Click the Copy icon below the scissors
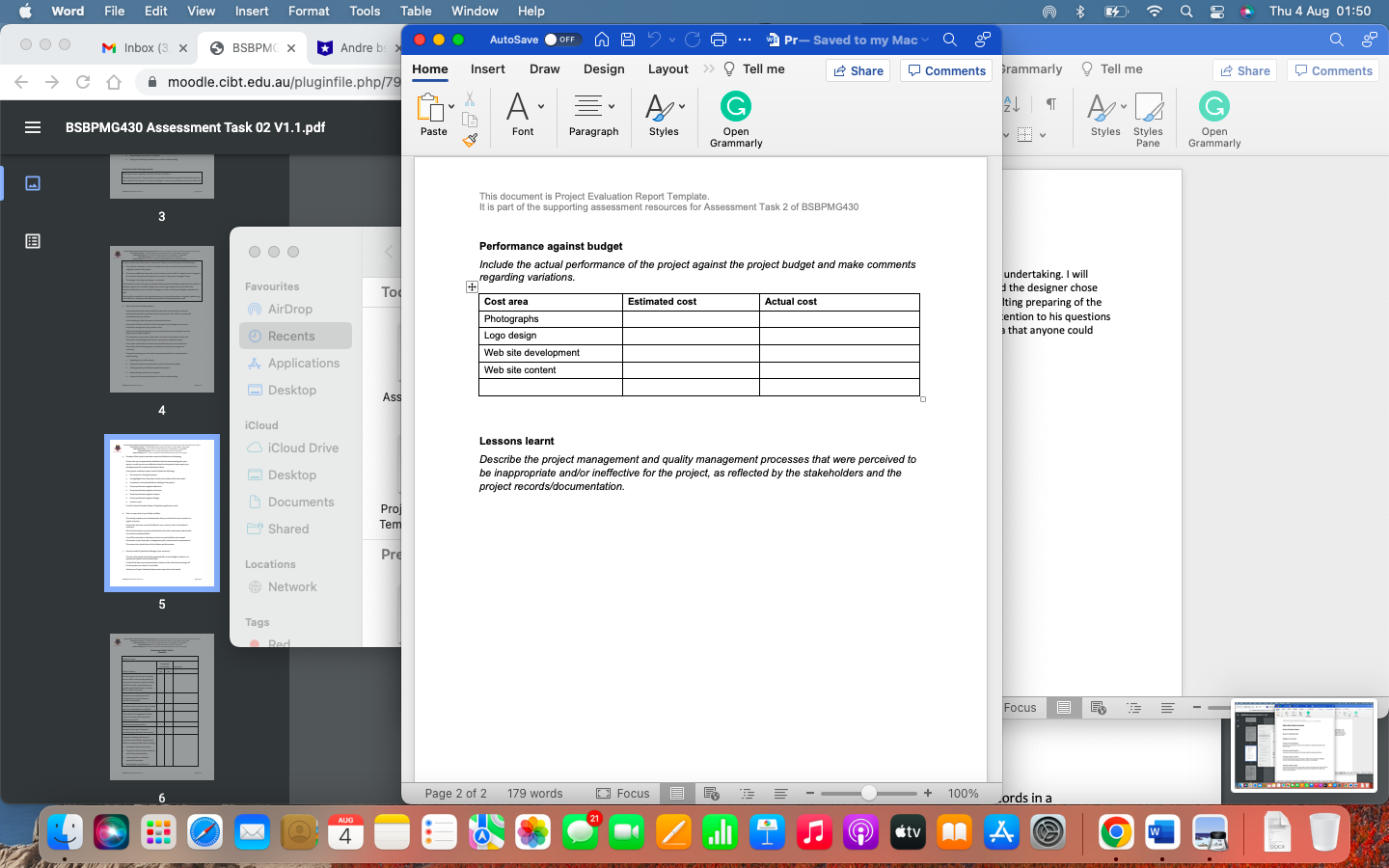The width and height of the screenshot is (1389, 868). [470, 118]
